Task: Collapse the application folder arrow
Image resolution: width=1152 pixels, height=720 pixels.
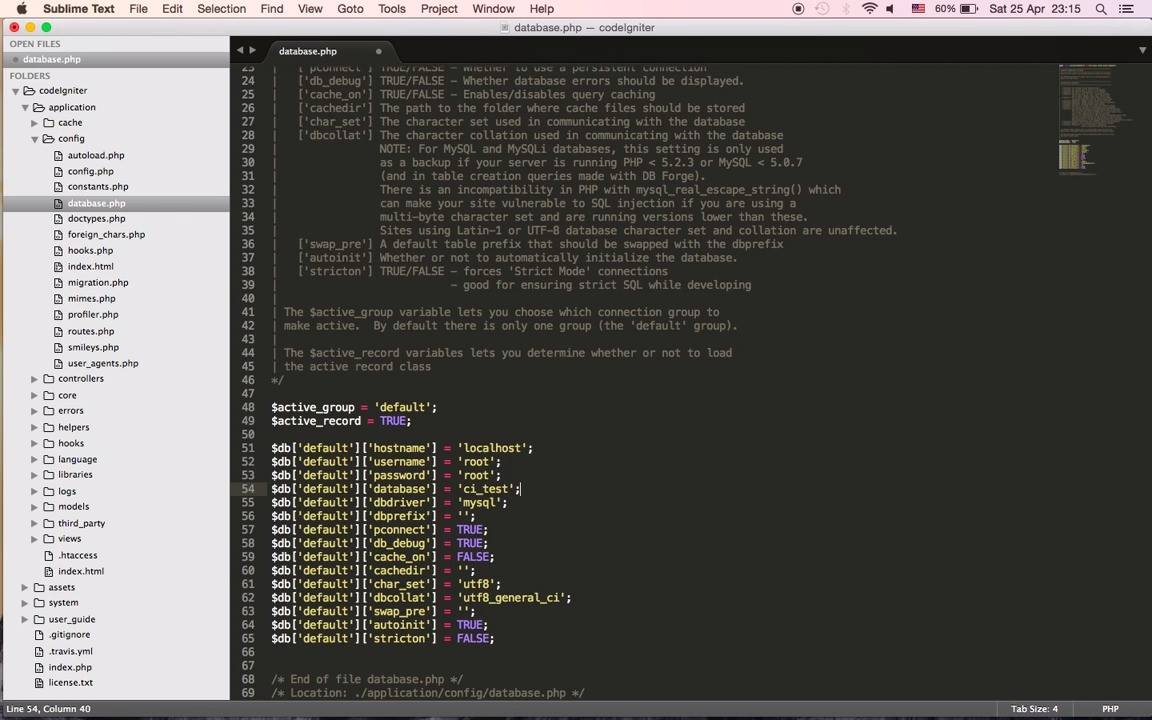Action: [25, 107]
